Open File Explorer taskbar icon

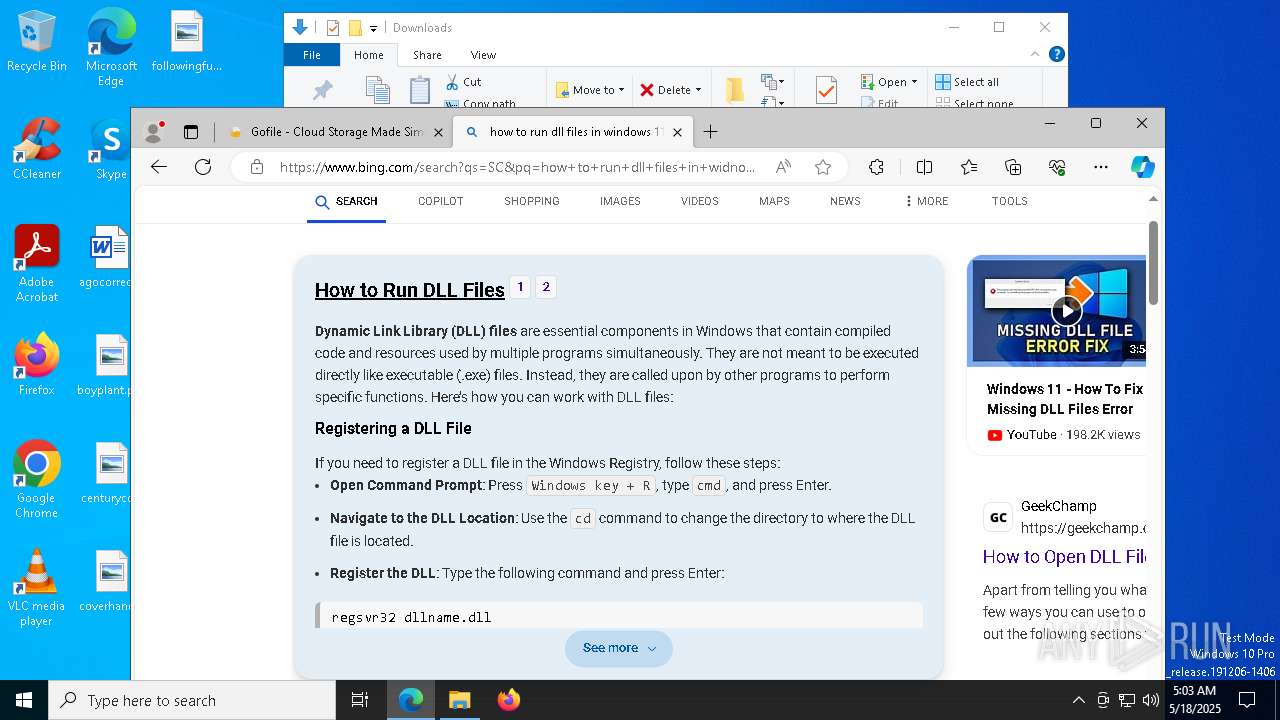click(x=459, y=700)
